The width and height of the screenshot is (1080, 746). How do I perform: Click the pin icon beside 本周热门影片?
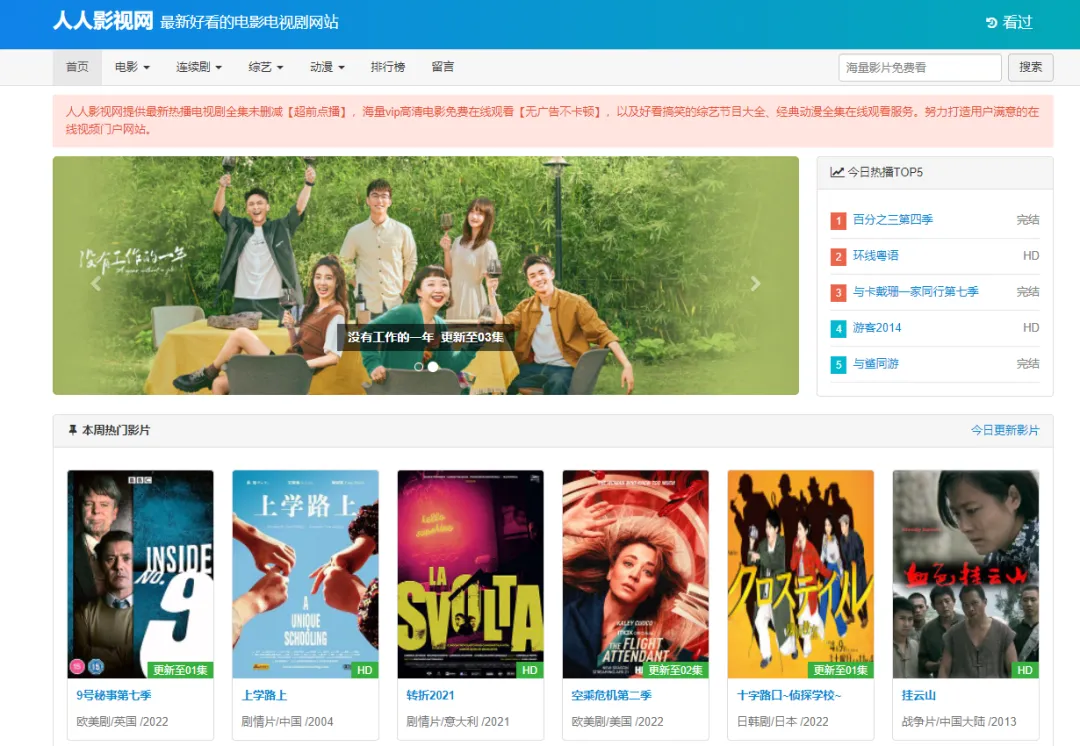[72, 431]
